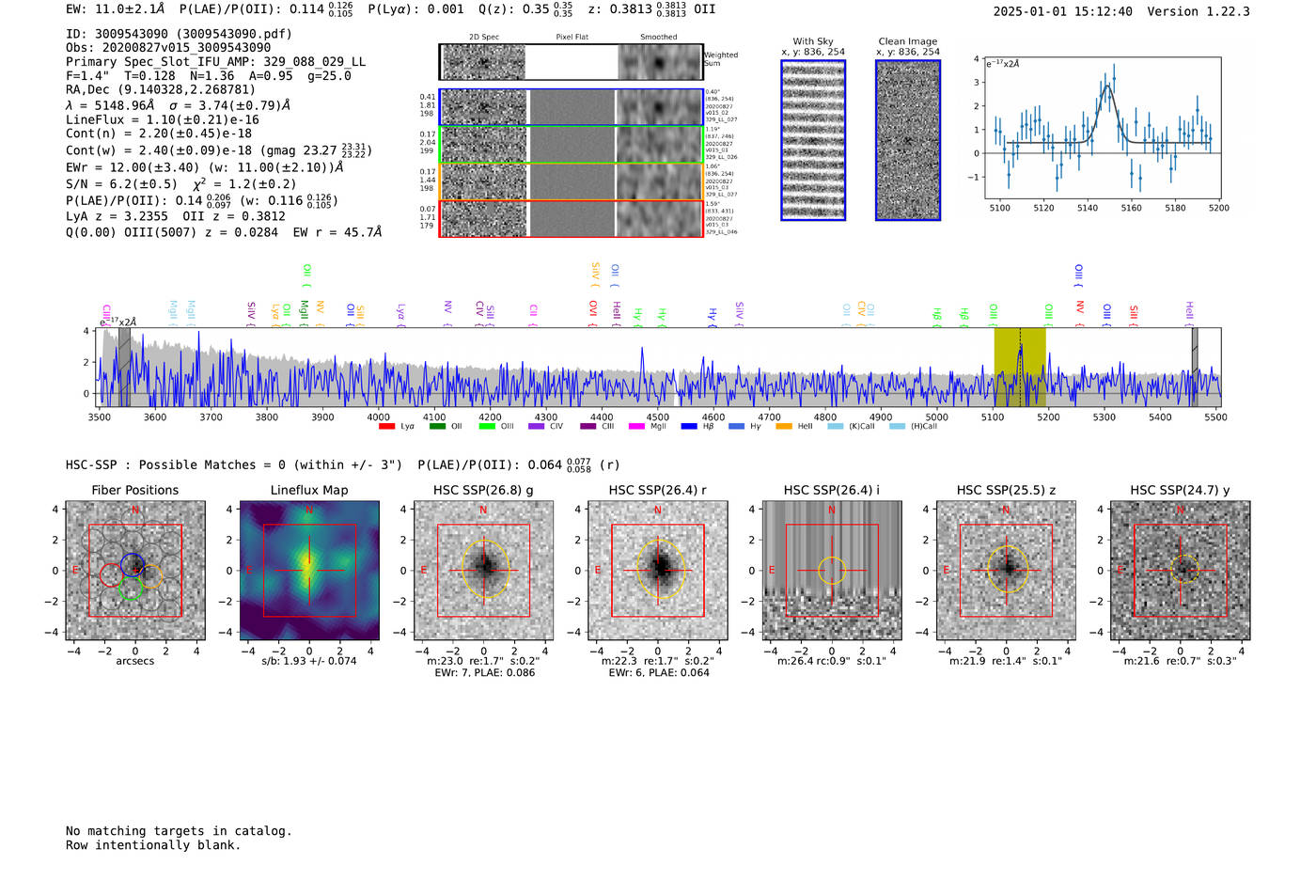Select the CIV purple legend swatch
Viewport: 1316px width, 896px height.
pyautogui.click(x=537, y=427)
